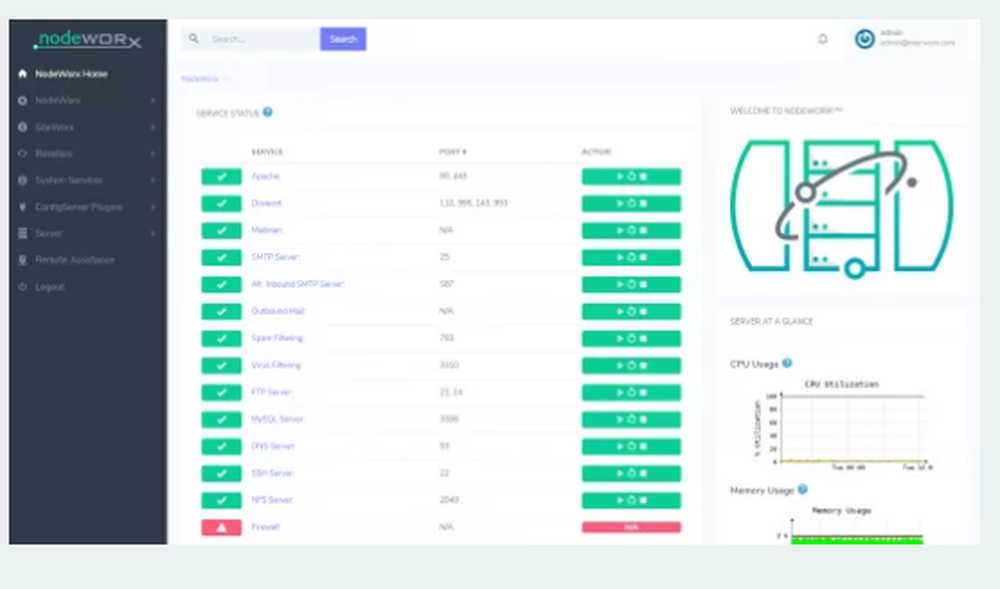Click the Service Status help icon
Image resolution: width=1000 pixels, height=589 pixels.
268,112
